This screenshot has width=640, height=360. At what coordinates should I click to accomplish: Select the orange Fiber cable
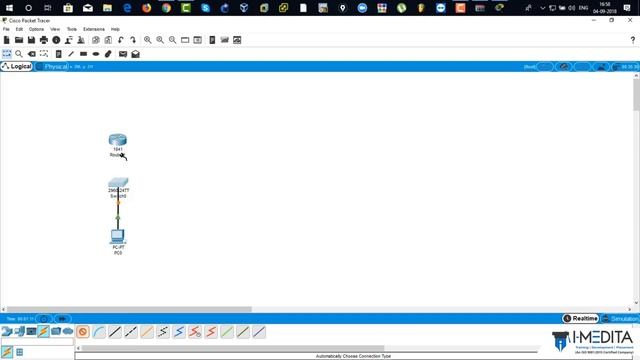pos(147,332)
